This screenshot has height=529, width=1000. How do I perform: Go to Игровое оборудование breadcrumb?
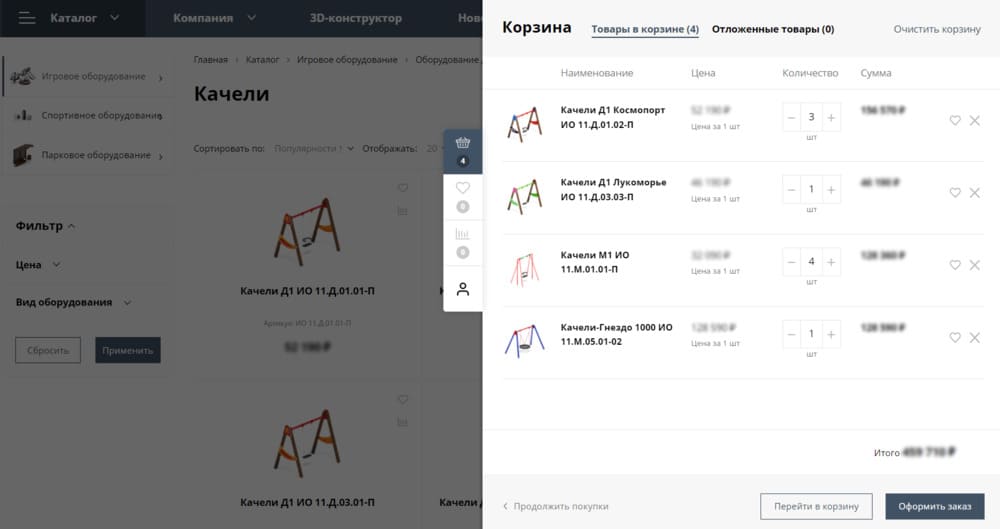(x=347, y=59)
